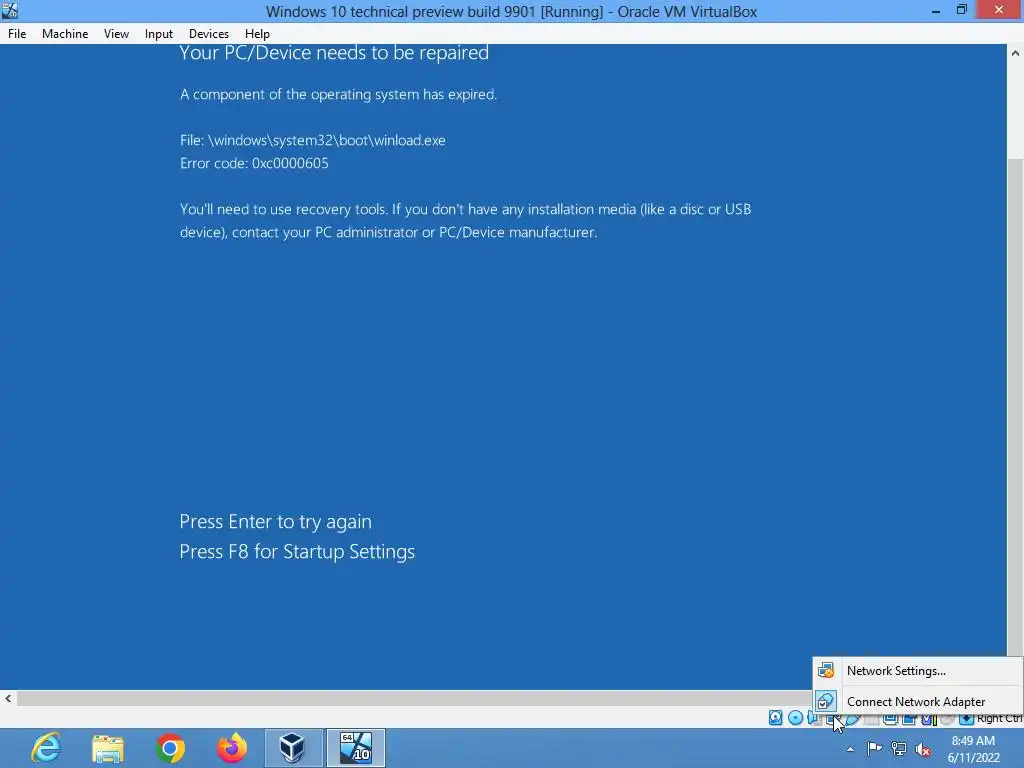Toggle Connect Network Adapter checkbox entry

pyautogui.click(x=918, y=701)
